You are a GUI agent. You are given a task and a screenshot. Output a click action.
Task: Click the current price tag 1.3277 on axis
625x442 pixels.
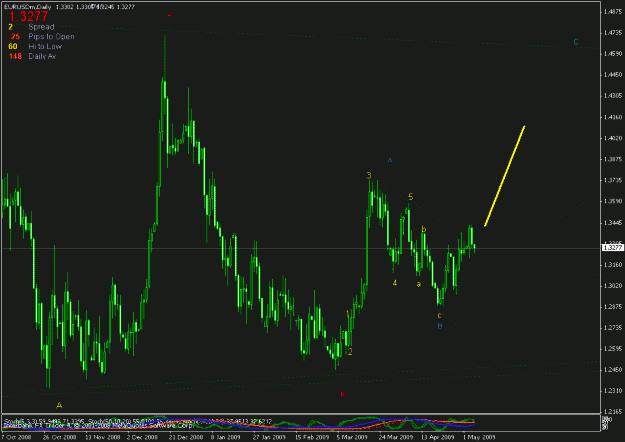coord(612,248)
